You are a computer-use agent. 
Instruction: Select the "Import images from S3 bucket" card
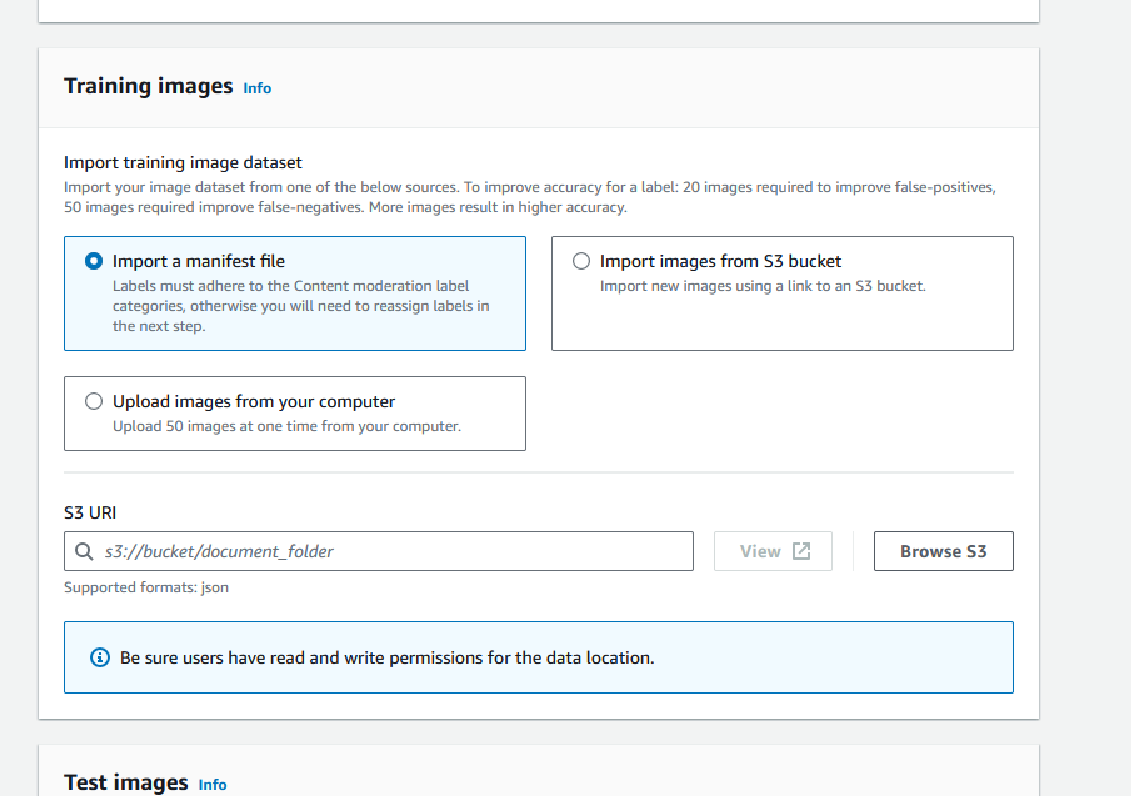[x=782, y=293]
